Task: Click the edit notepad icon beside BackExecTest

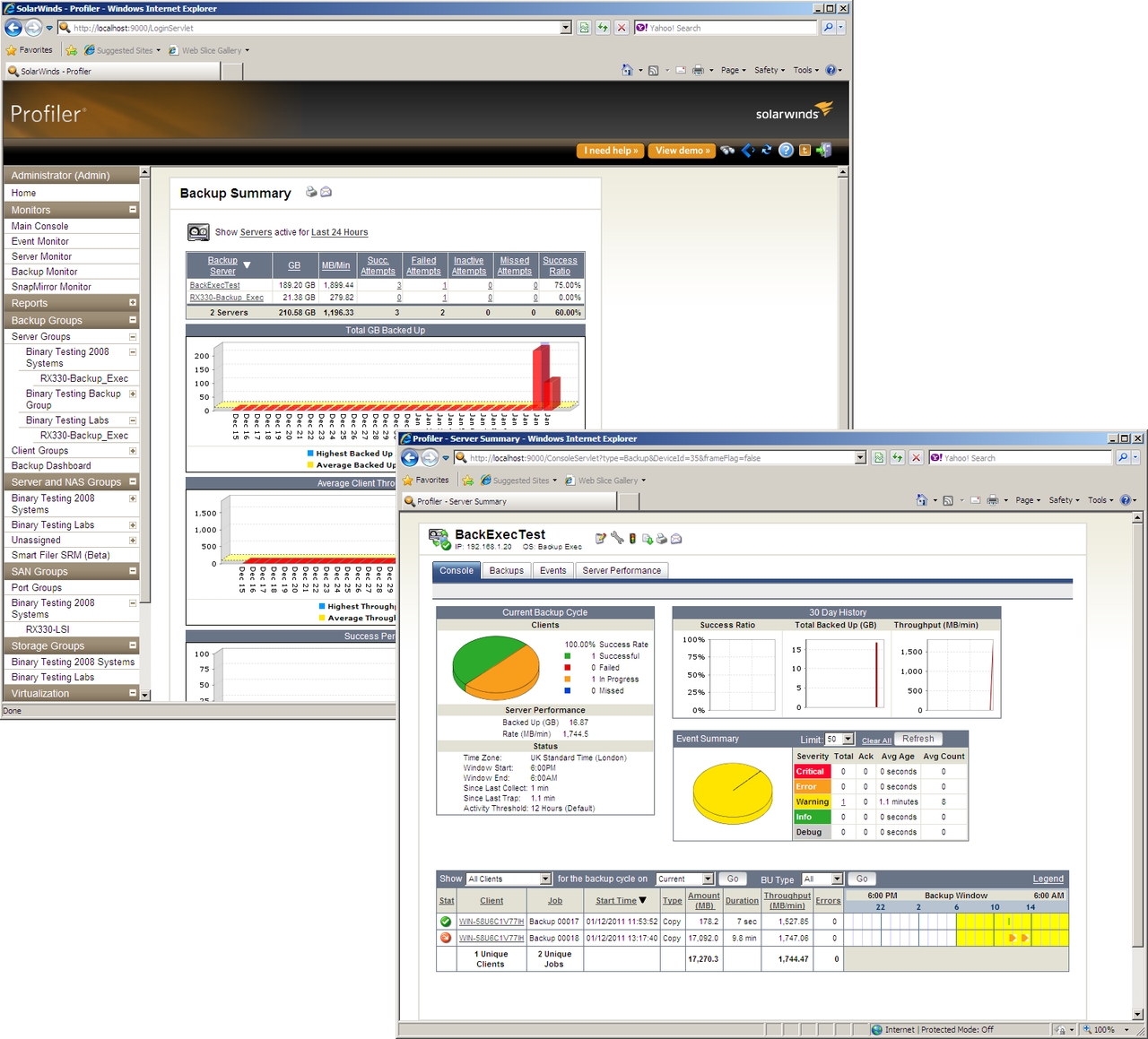Action: click(x=601, y=539)
